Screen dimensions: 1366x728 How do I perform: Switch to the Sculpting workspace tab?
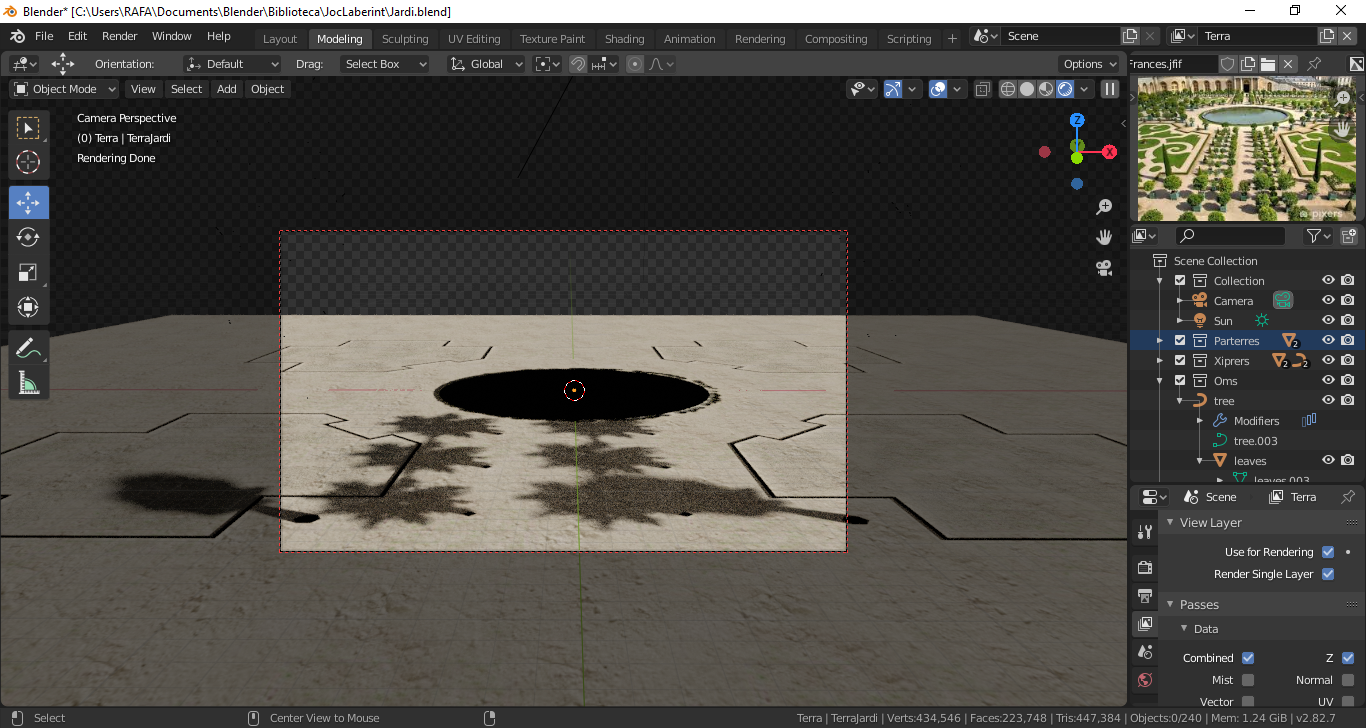click(404, 39)
